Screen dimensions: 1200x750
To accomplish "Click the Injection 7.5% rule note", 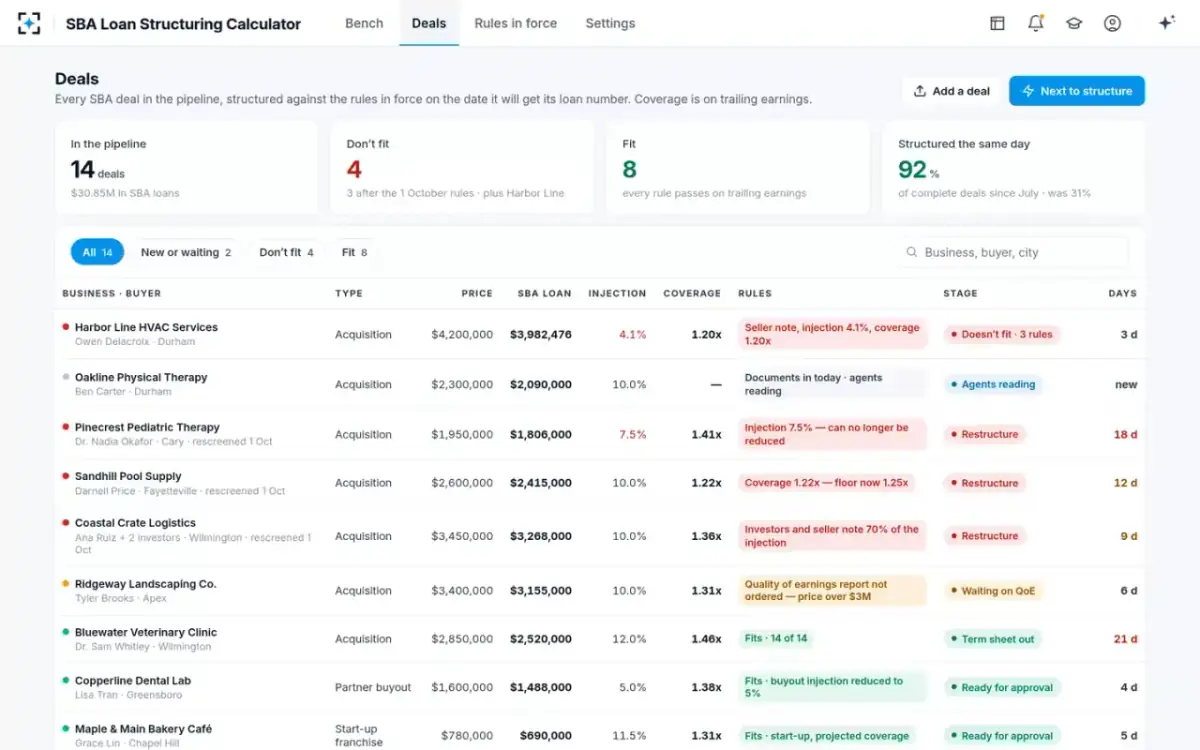I will click(x=833, y=434).
